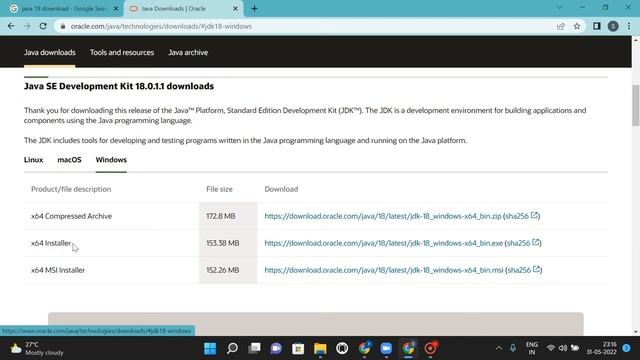Reload the Oracle page
Viewport: 640px width, 360px height.
pyautogui.click(x=43, y=26)
